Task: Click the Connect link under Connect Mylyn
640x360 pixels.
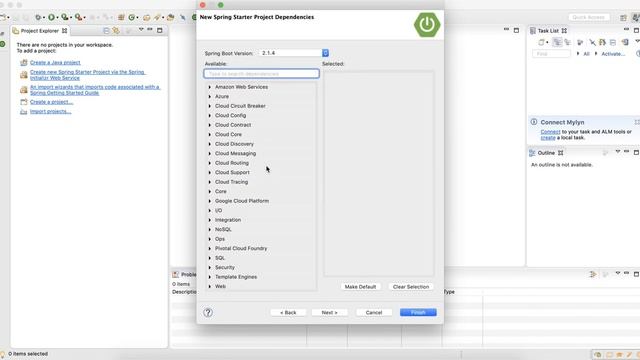Action: click(x=550, y=132)
